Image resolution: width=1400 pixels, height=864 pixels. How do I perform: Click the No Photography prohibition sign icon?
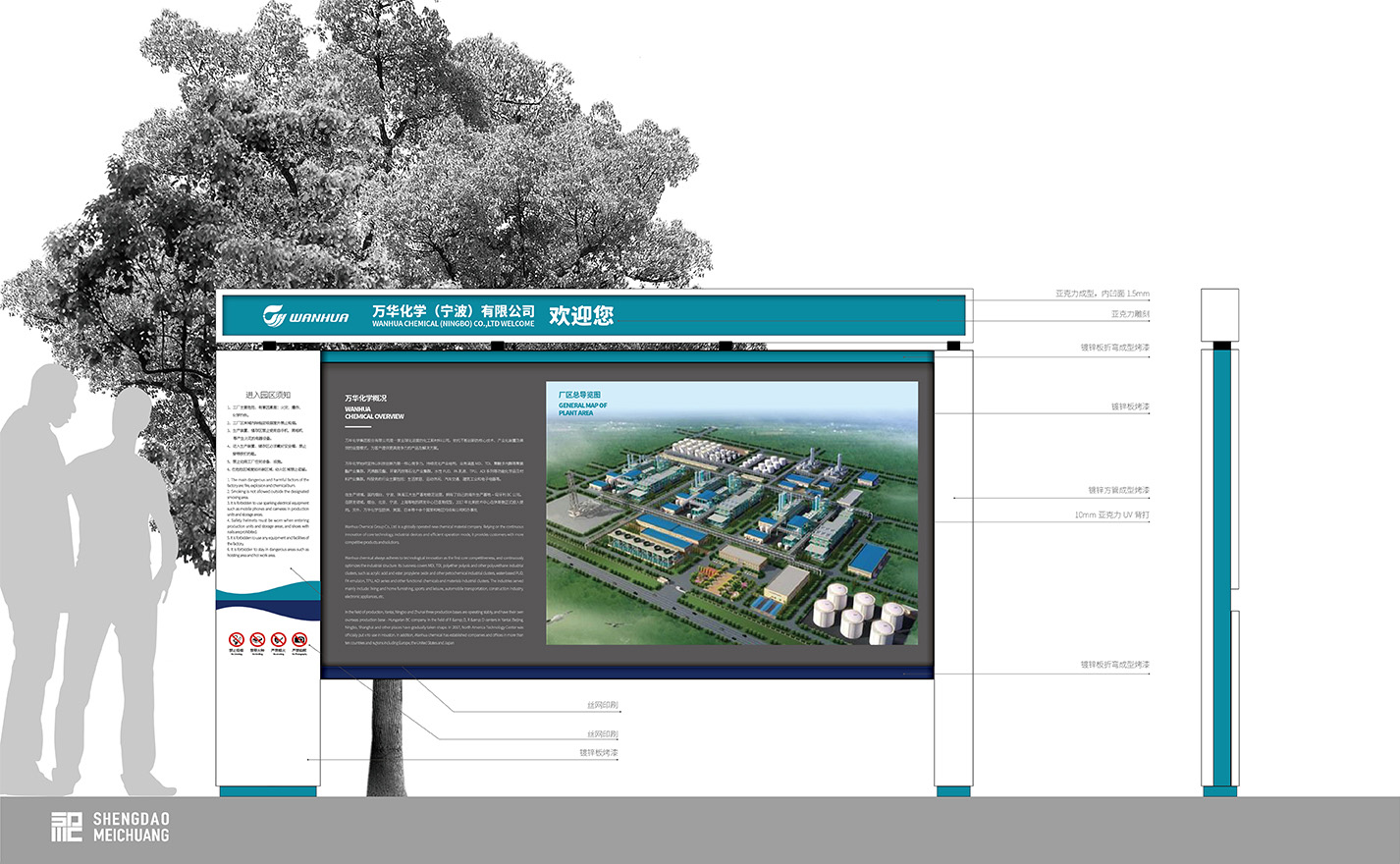tap(299, 641)
